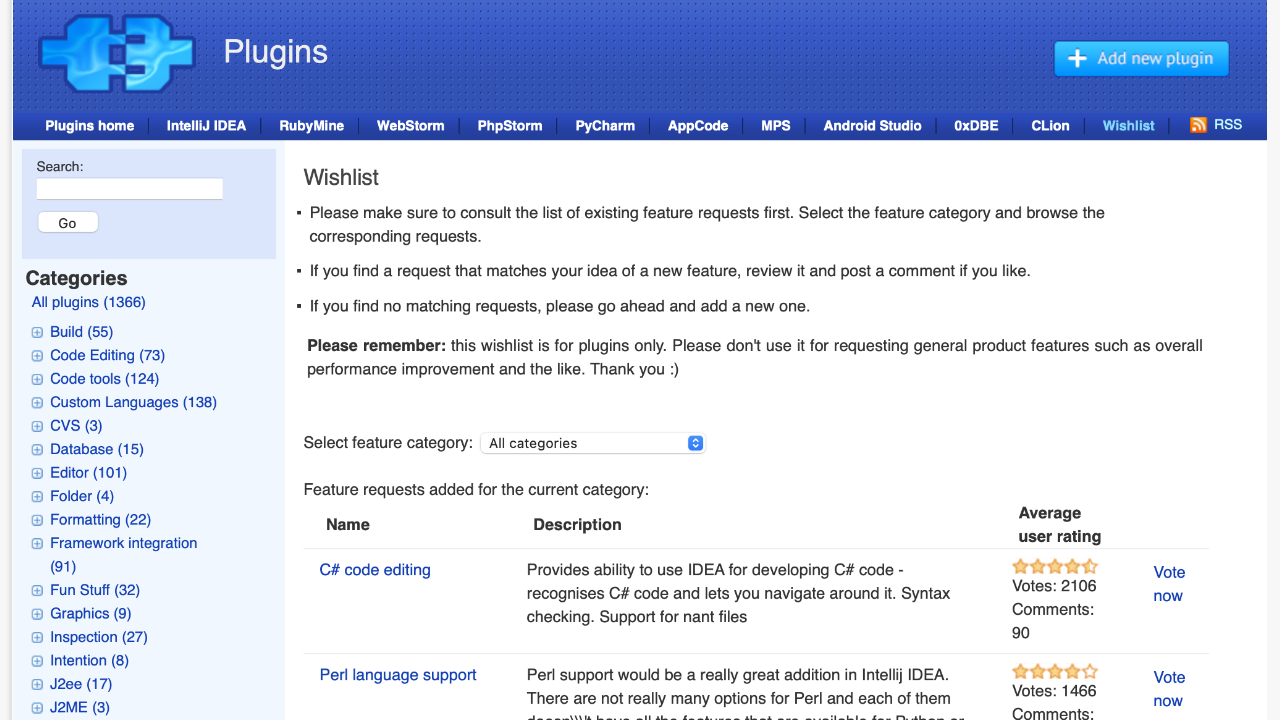Click Vote now for Perl language support
This screenshot has height=720, width=1280.
coord(1169,689)
